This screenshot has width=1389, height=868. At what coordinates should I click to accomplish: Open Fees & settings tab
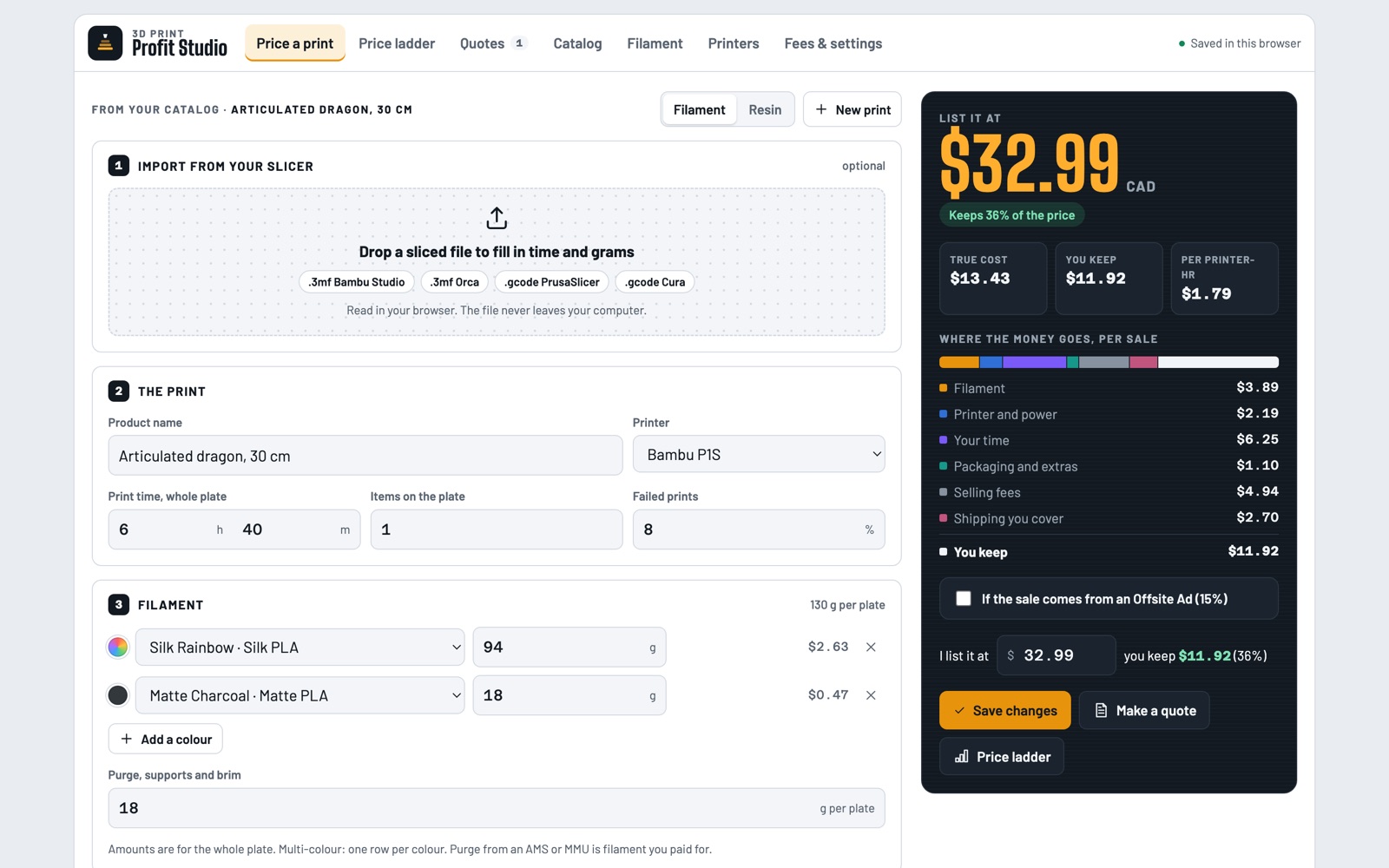pos(833,43)
